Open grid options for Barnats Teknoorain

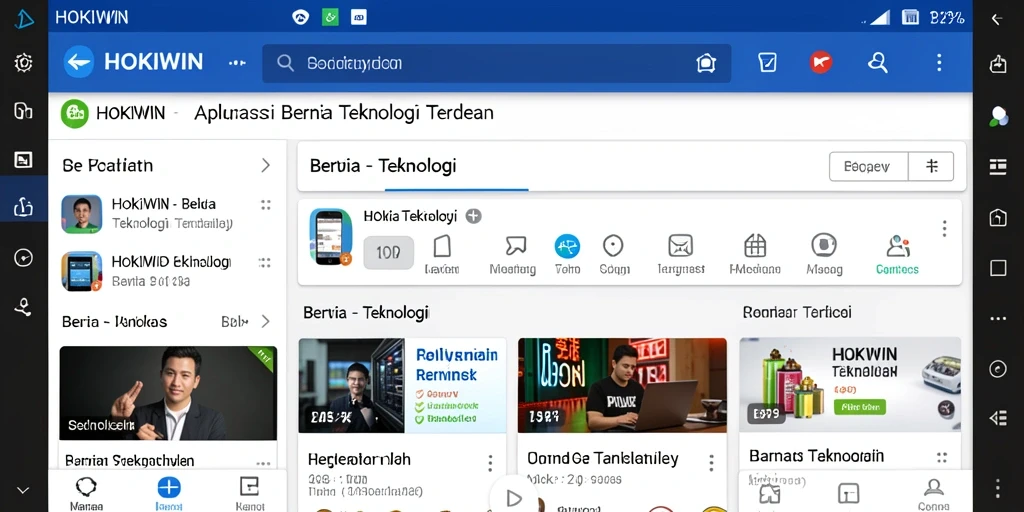(942, 457)
